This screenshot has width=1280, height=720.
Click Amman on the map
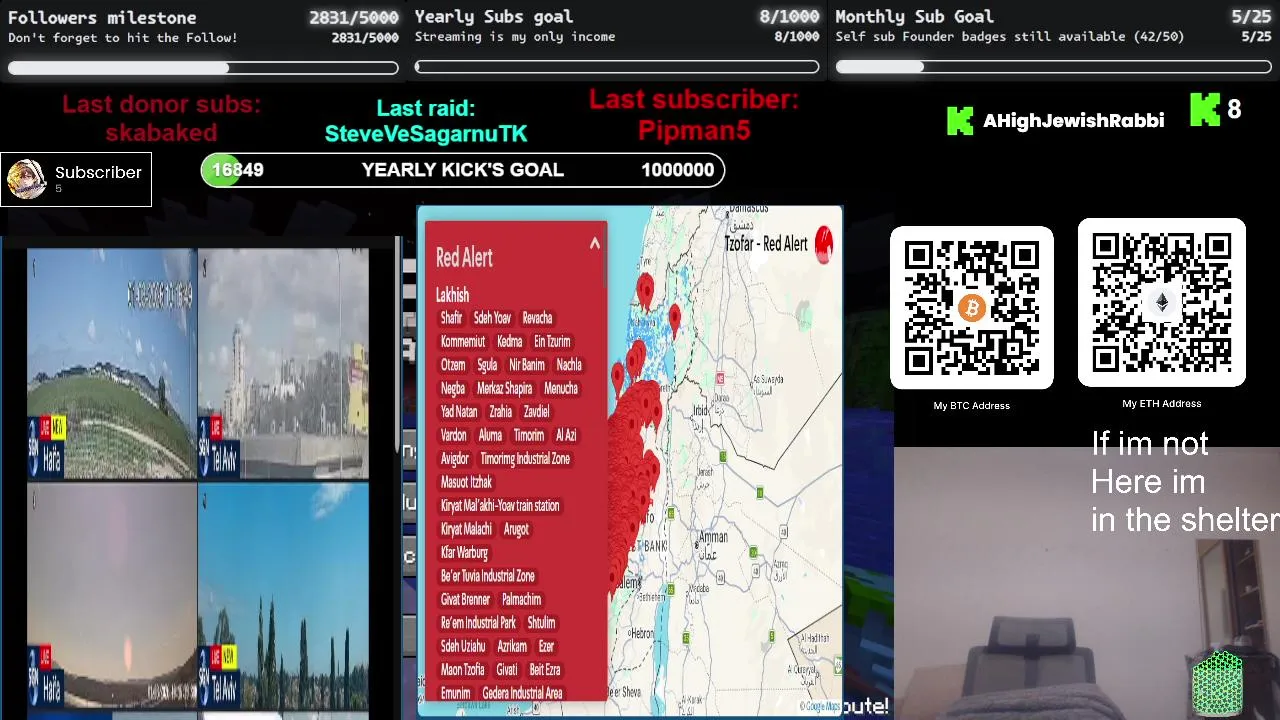(x=713, y=537)
